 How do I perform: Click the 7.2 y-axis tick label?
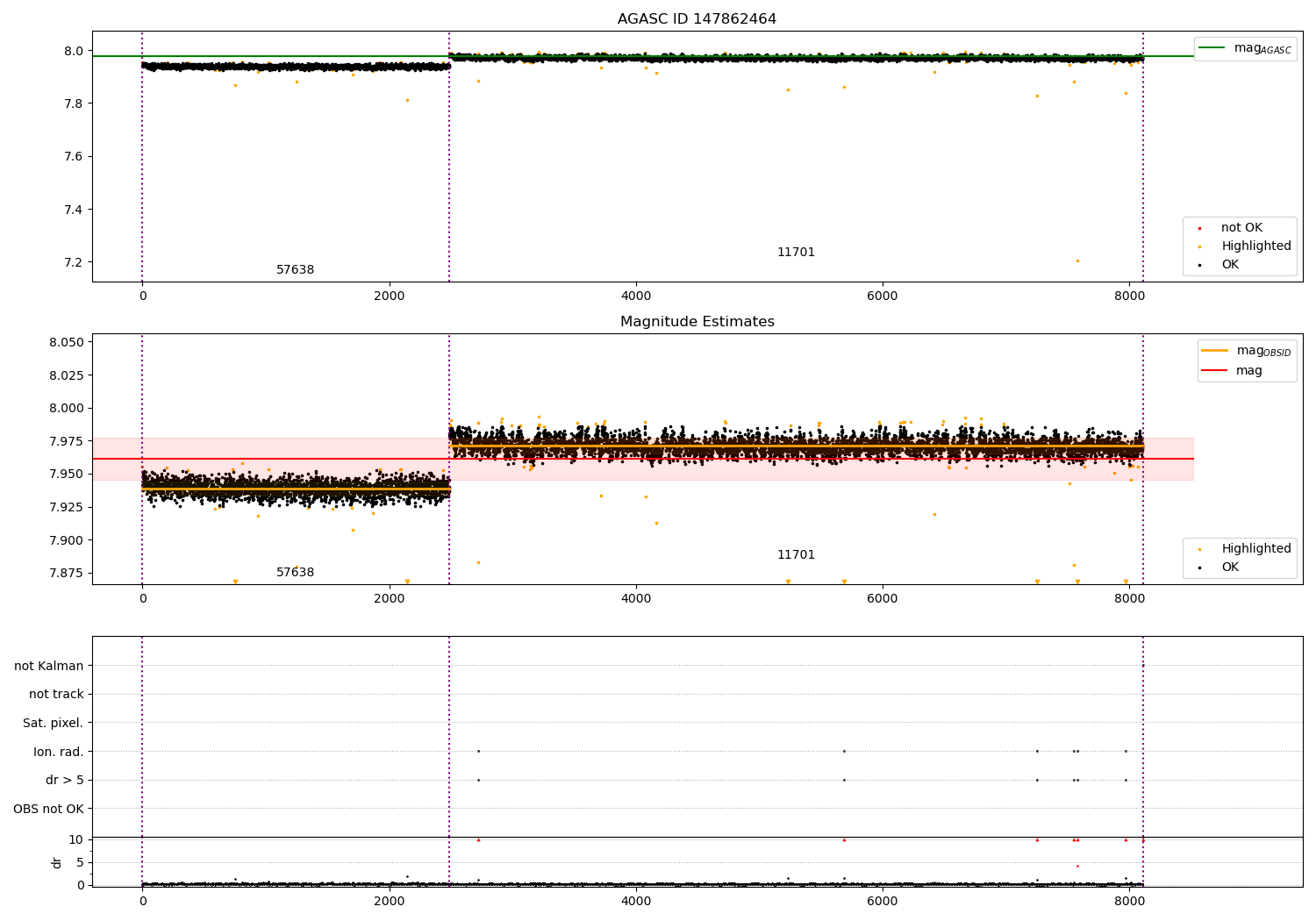[74, 263]
